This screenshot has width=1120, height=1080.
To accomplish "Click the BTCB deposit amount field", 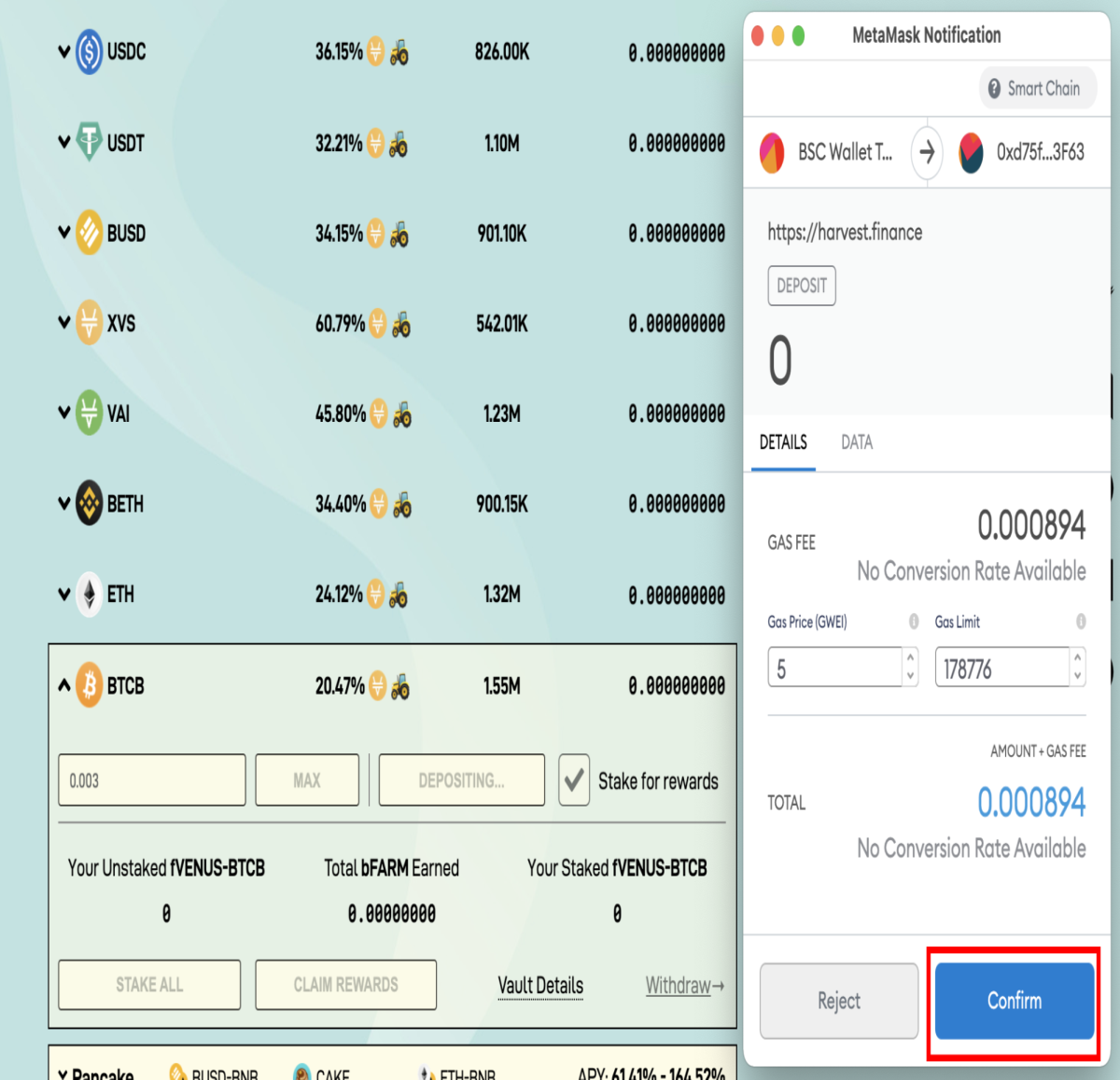I will (152, 780).
